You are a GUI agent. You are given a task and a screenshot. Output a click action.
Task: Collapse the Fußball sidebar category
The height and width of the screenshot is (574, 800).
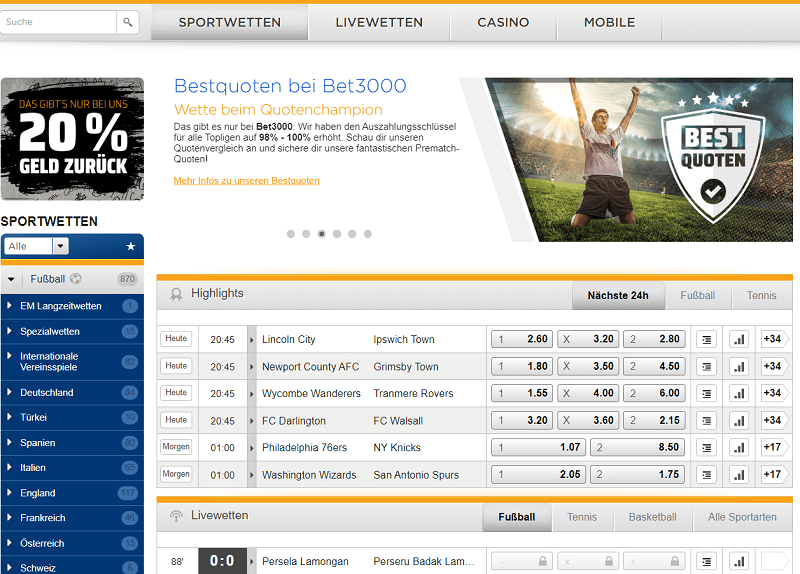[x=11, y=279]
